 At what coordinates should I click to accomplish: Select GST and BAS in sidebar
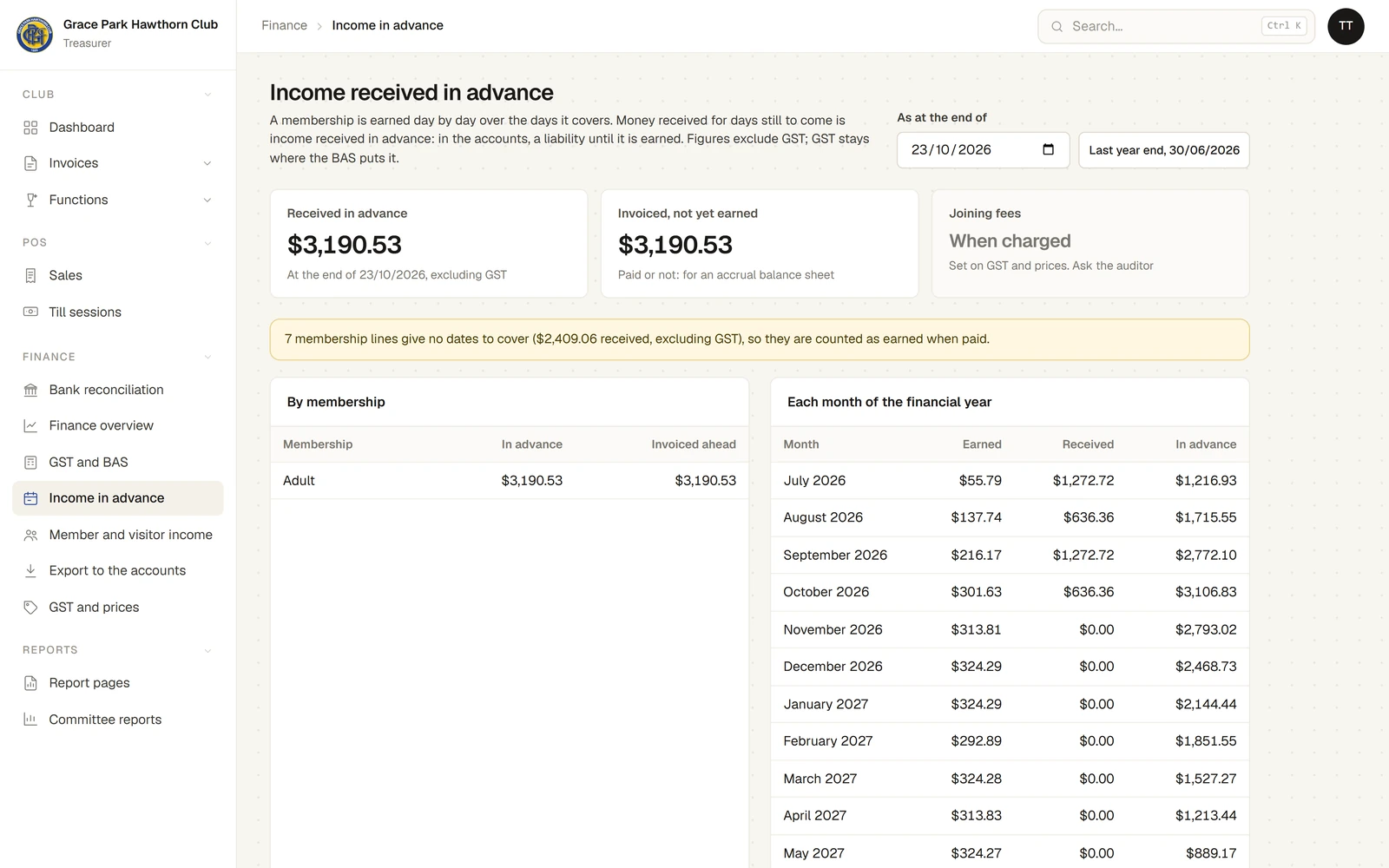[x=118, y=462]
